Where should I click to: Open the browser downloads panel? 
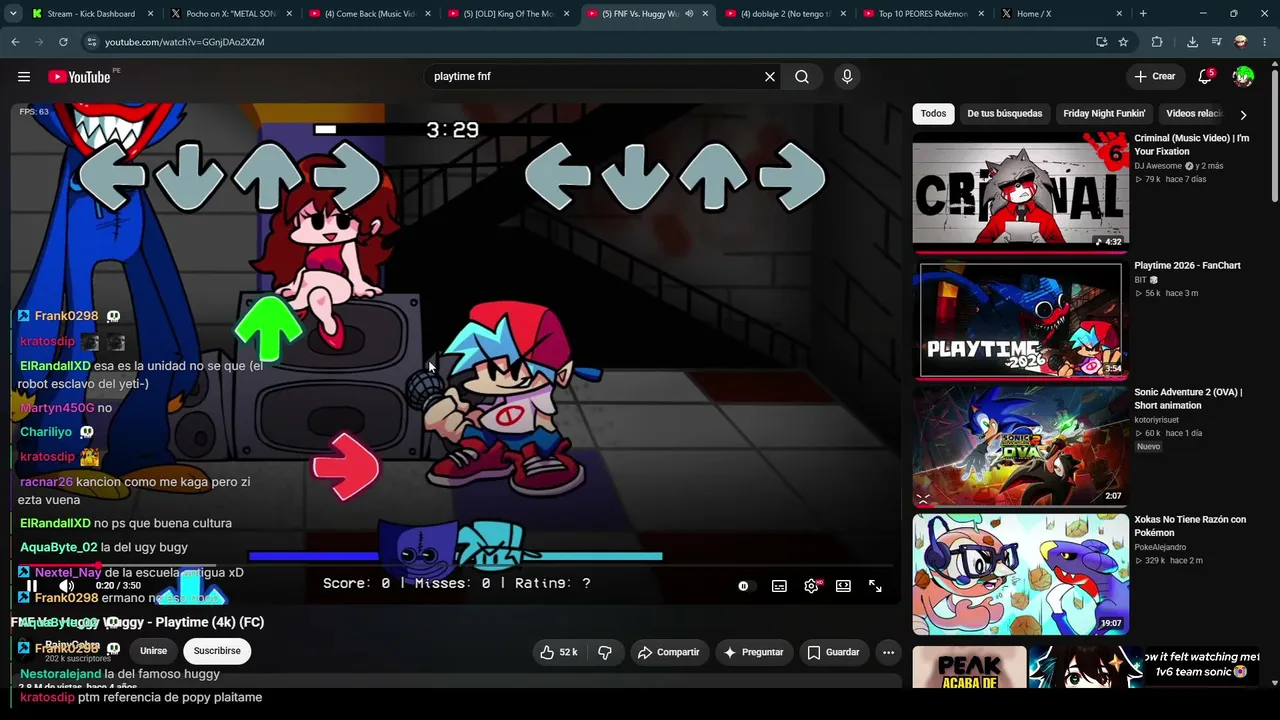point(1192,42)
